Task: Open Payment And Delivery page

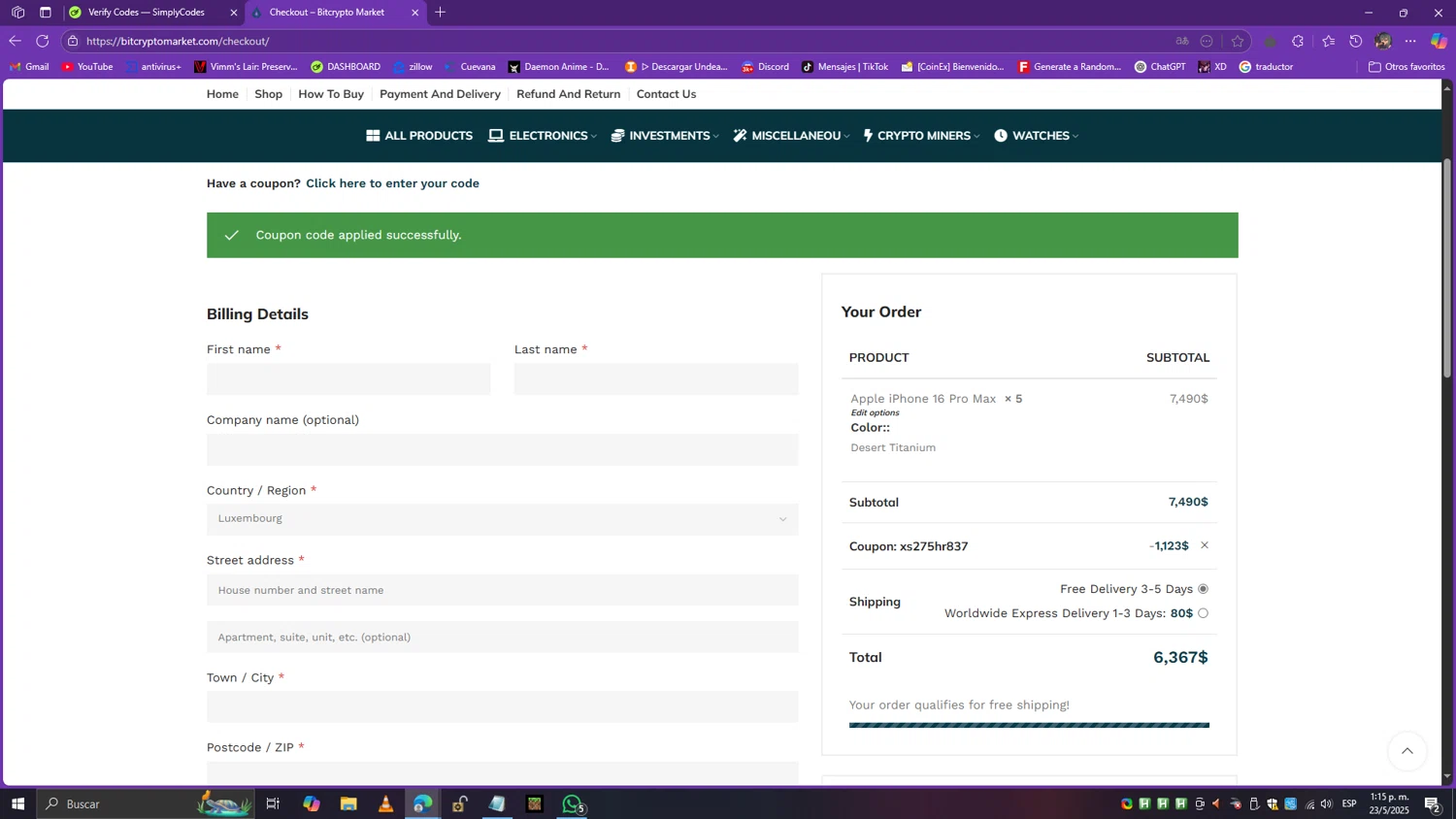Action: click(x=440, y=94)
